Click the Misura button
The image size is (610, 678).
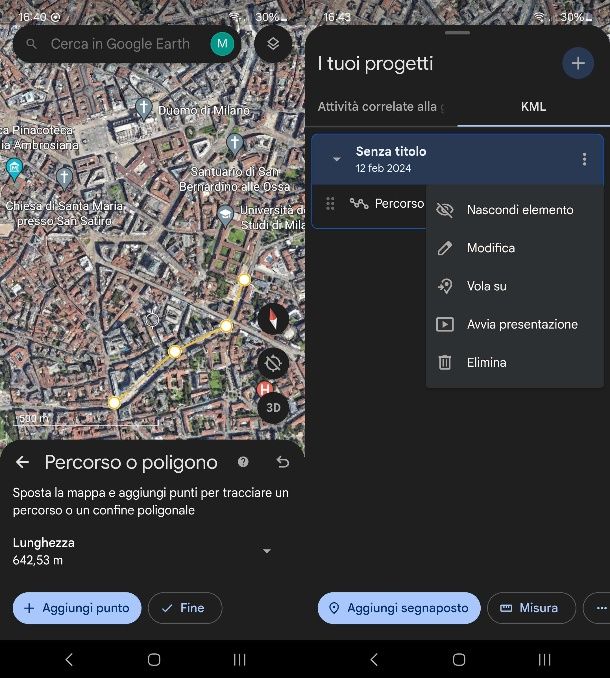coord(531,608)
